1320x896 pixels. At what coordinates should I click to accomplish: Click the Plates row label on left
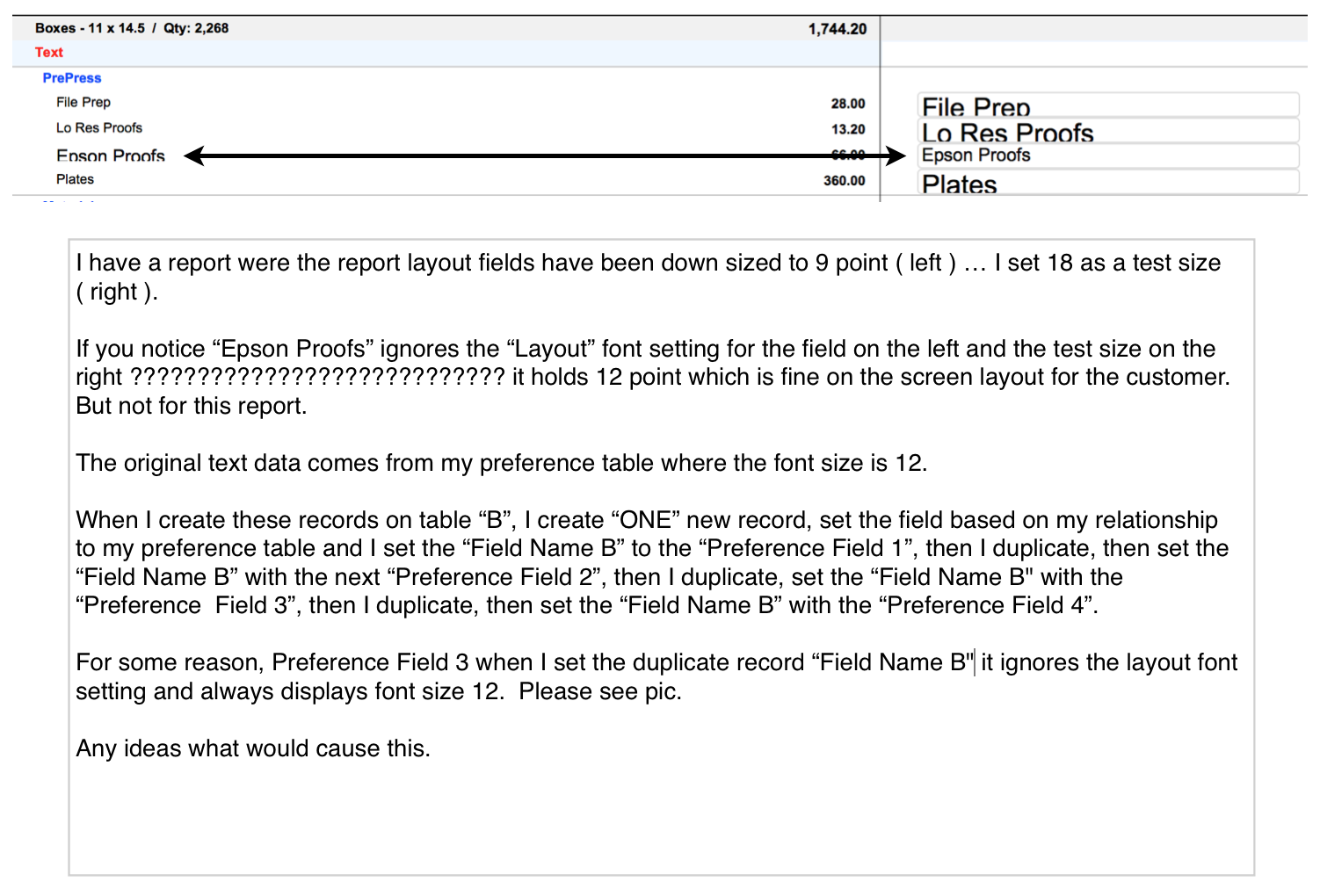[75, 179]
